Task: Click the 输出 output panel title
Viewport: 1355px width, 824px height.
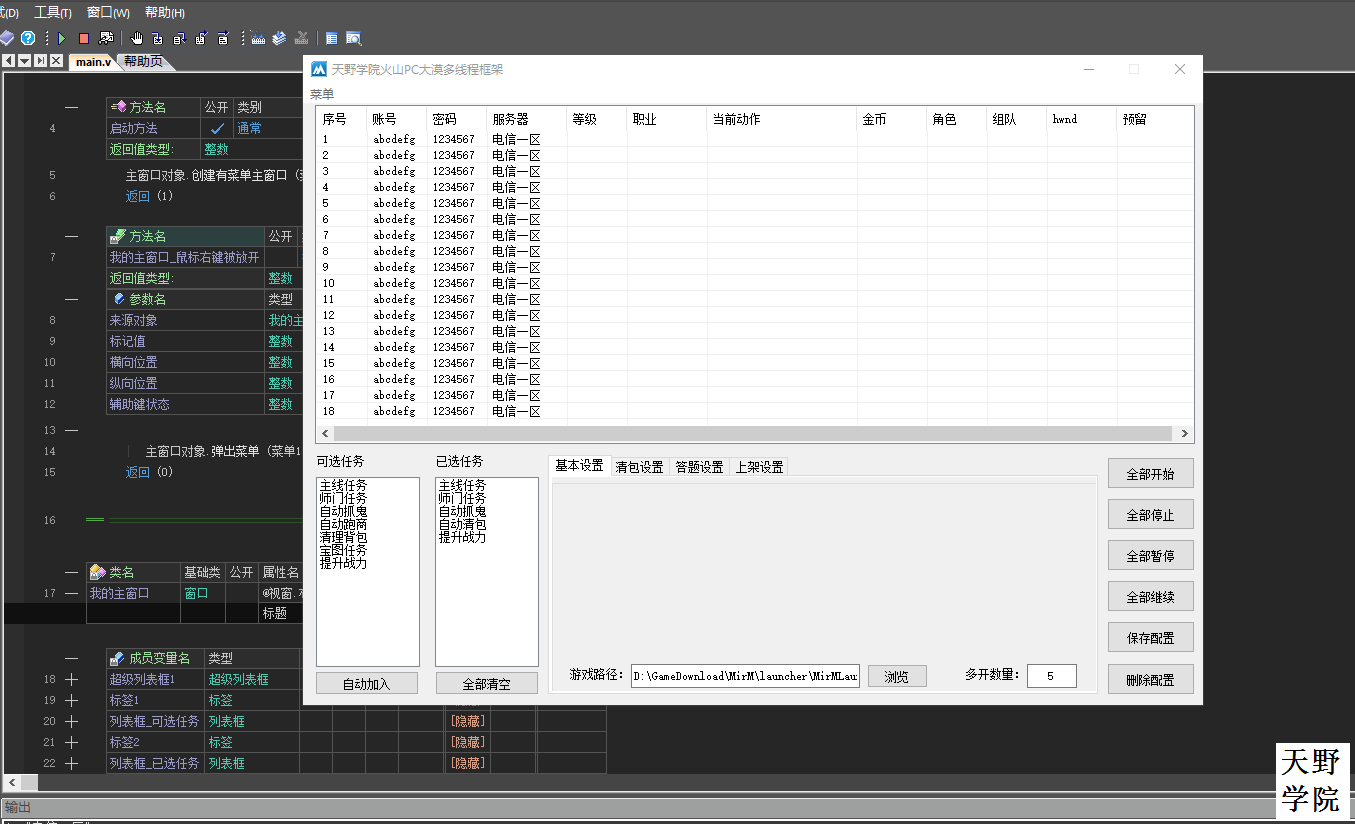Action: (18, 807)
